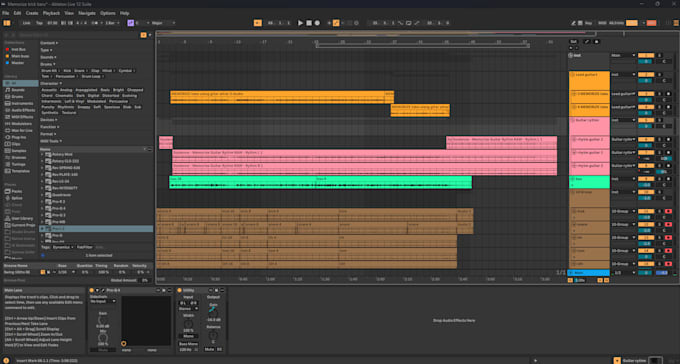Adjust the Utility Balance knob
The image size is (680, 364).
(213, 335)
